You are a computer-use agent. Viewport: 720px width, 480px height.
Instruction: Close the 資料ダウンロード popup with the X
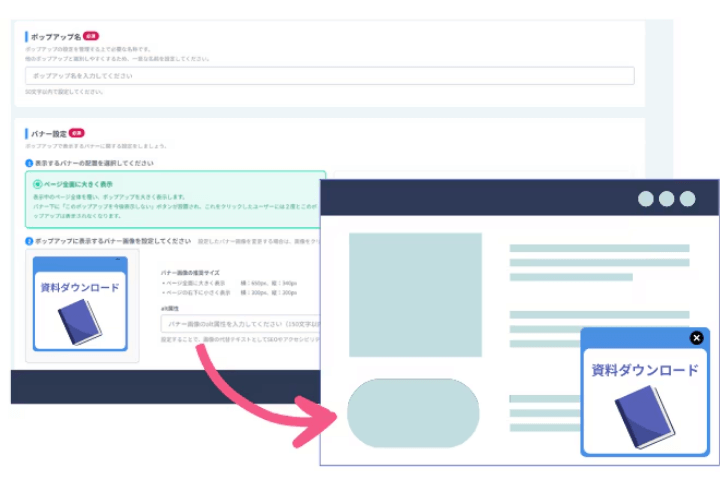pos(696,338)
